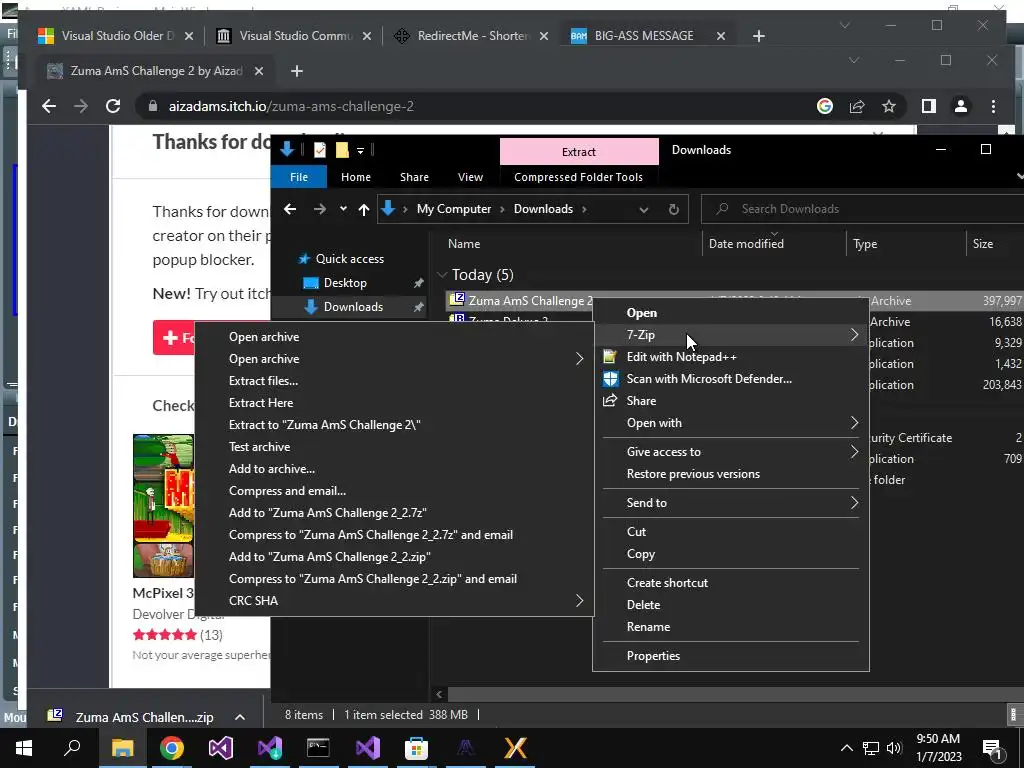Extract to "Zuma AmS Challenge 2\" folder
This screenshot has width=1024, height=768.
(394, 425)
